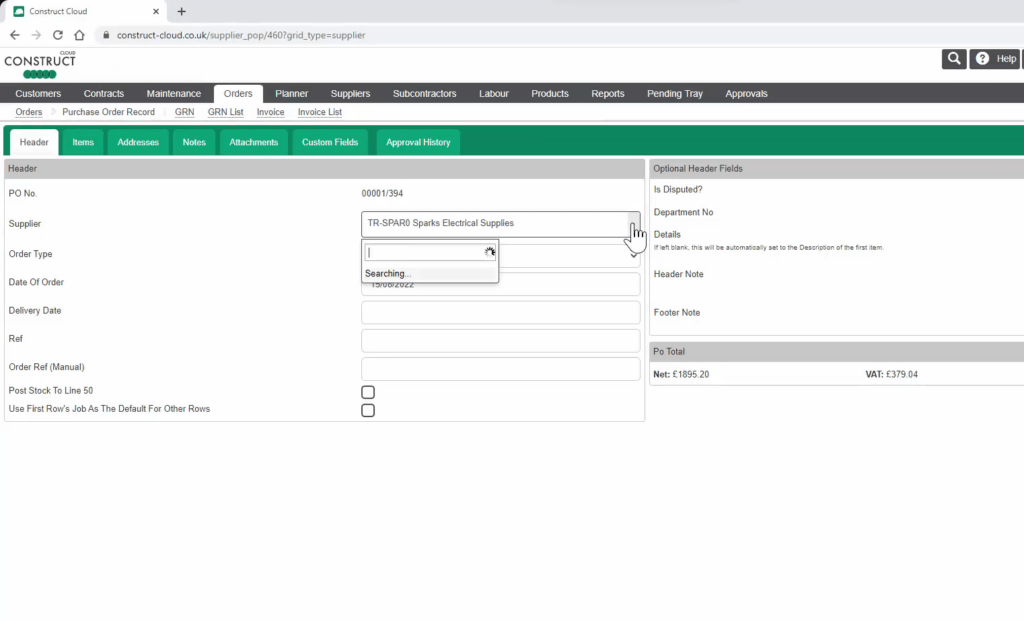Click the VAT total £379.04
The width and height of the screenshot is (1024, 621).
891,374
